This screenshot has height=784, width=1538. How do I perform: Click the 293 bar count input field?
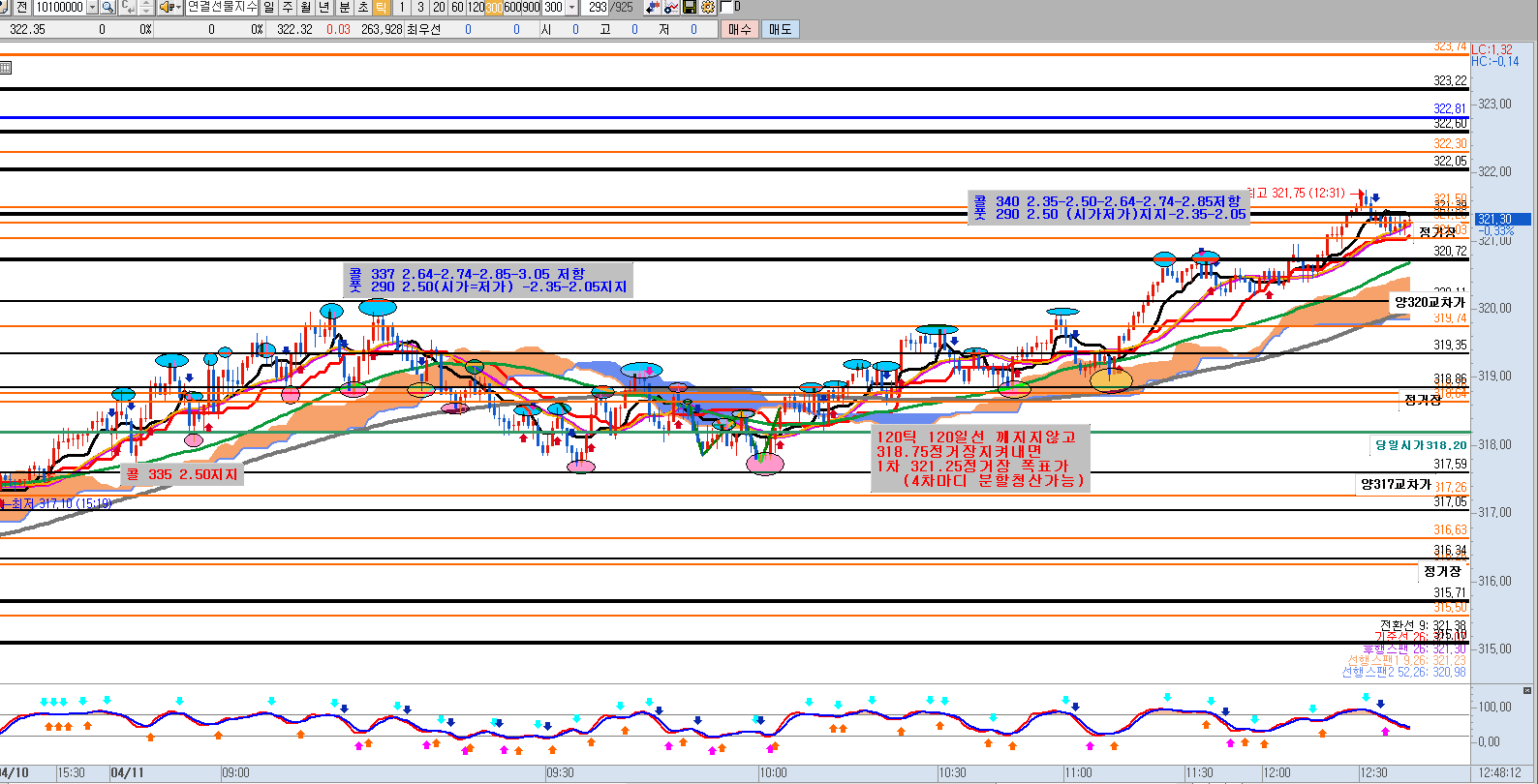pyautogui.click(x=598, y=7)
